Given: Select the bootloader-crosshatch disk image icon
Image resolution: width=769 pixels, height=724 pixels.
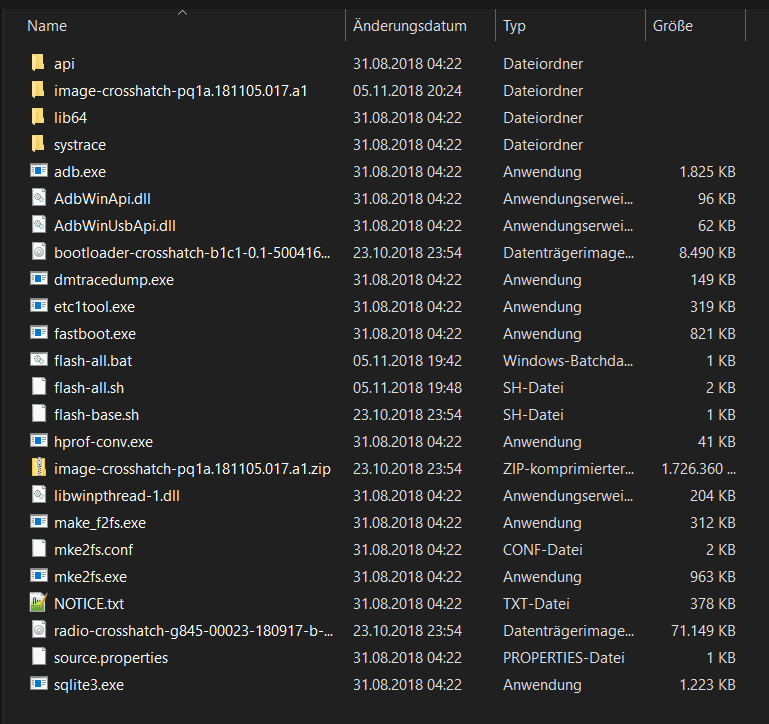Looking at the screenshot, I should pos(39,252).
